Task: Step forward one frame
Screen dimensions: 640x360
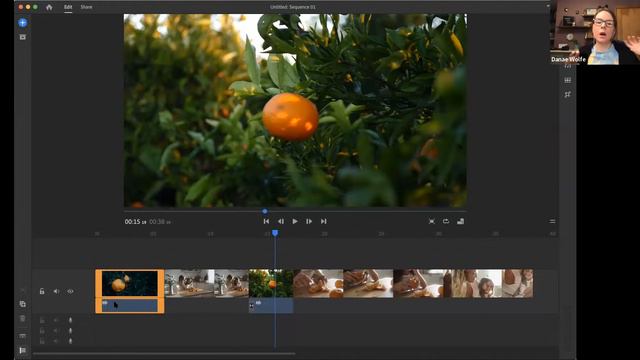Action: pos(309,221)
